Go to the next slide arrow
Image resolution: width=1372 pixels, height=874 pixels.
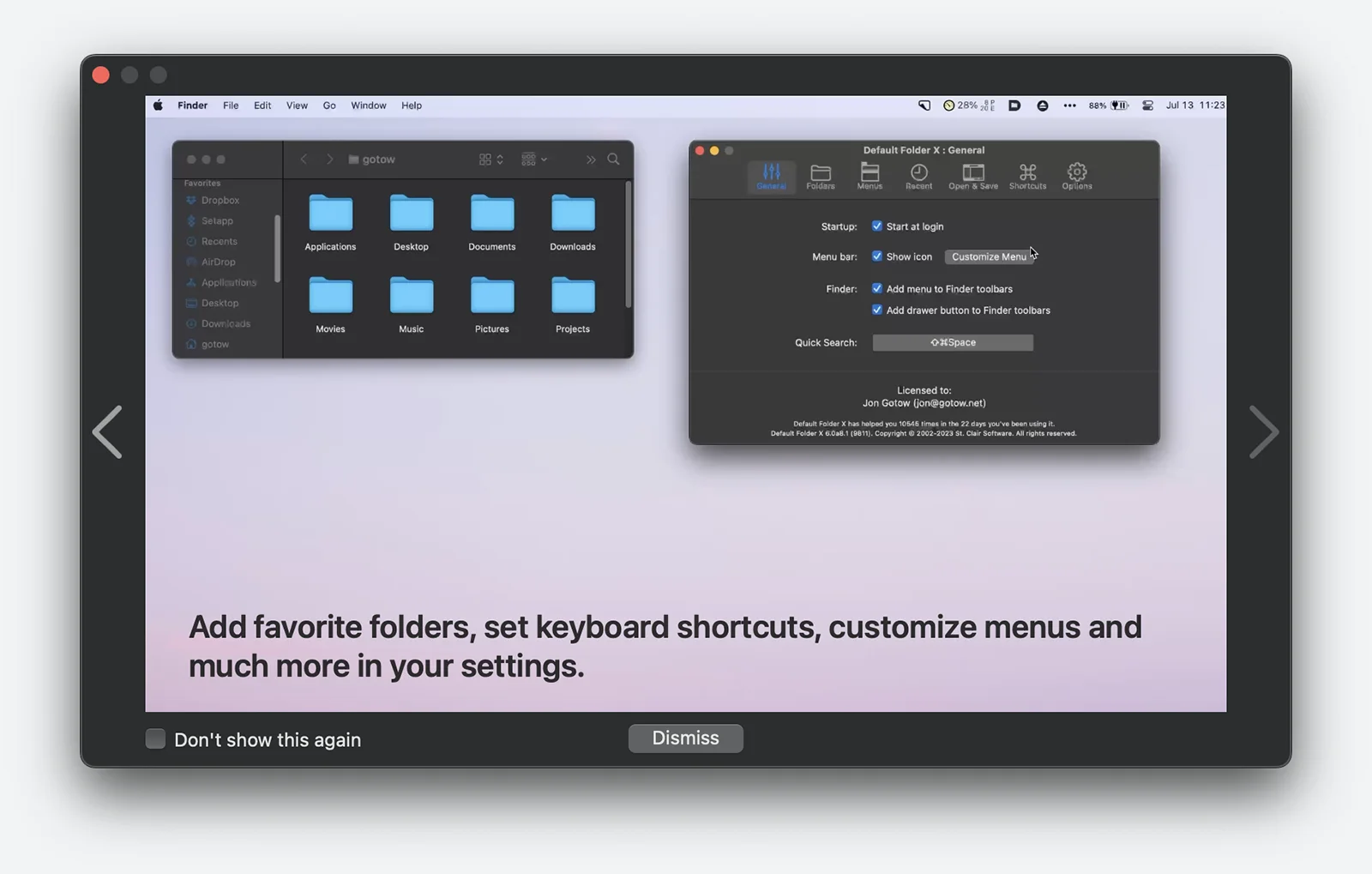1264,431
